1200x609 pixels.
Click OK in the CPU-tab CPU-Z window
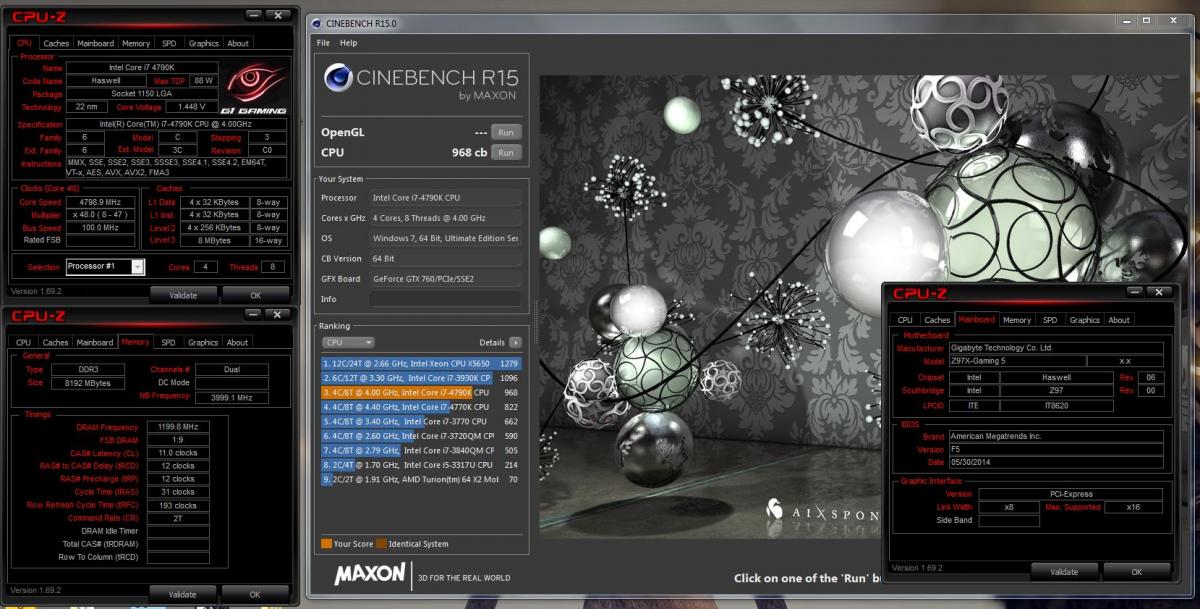[x=255, y=295]
